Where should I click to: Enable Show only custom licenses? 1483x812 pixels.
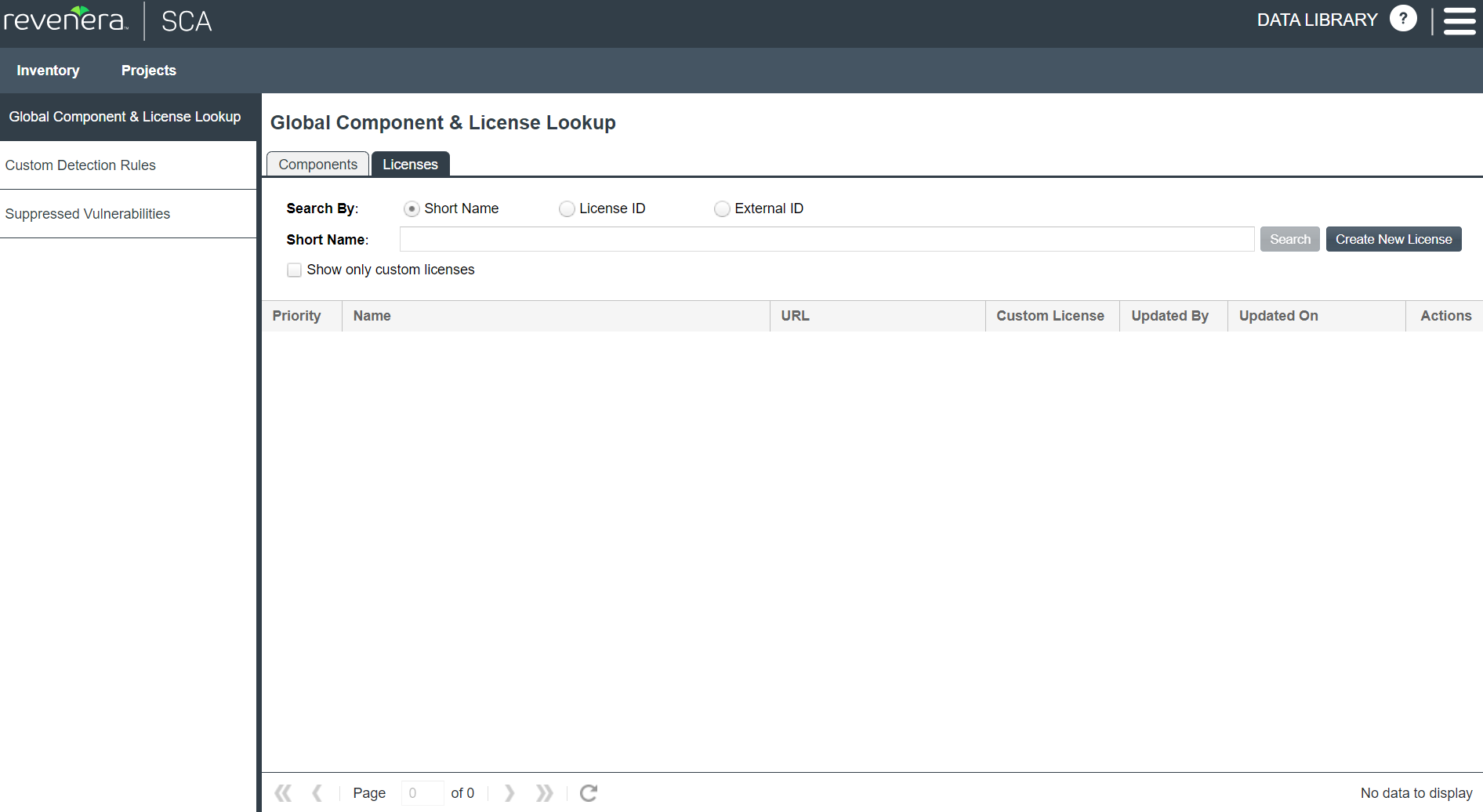295,270
